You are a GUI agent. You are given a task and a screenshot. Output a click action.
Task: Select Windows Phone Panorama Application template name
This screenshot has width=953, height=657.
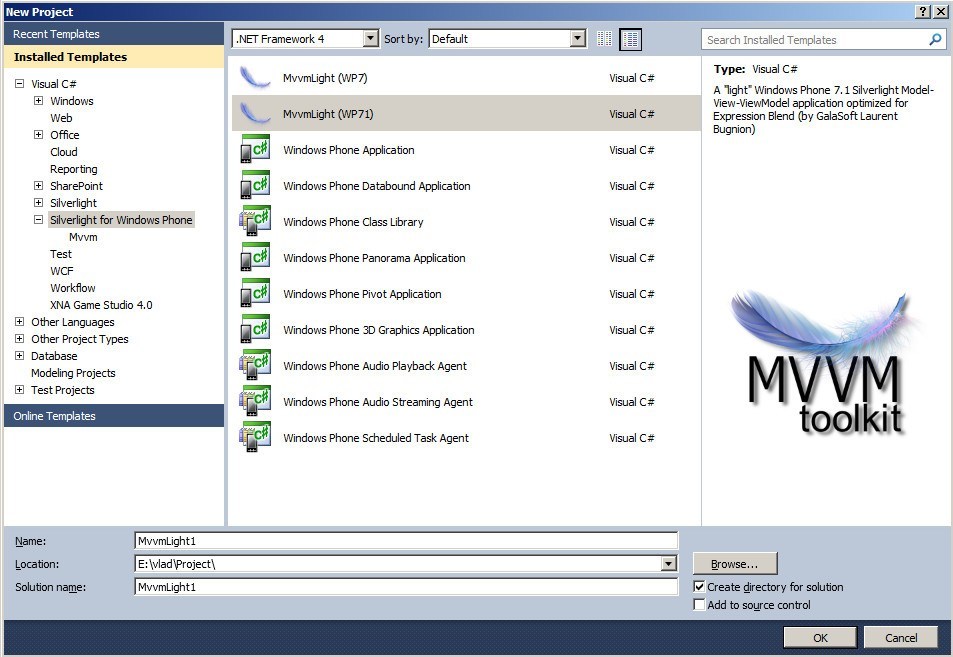click(x=374, y=258)
